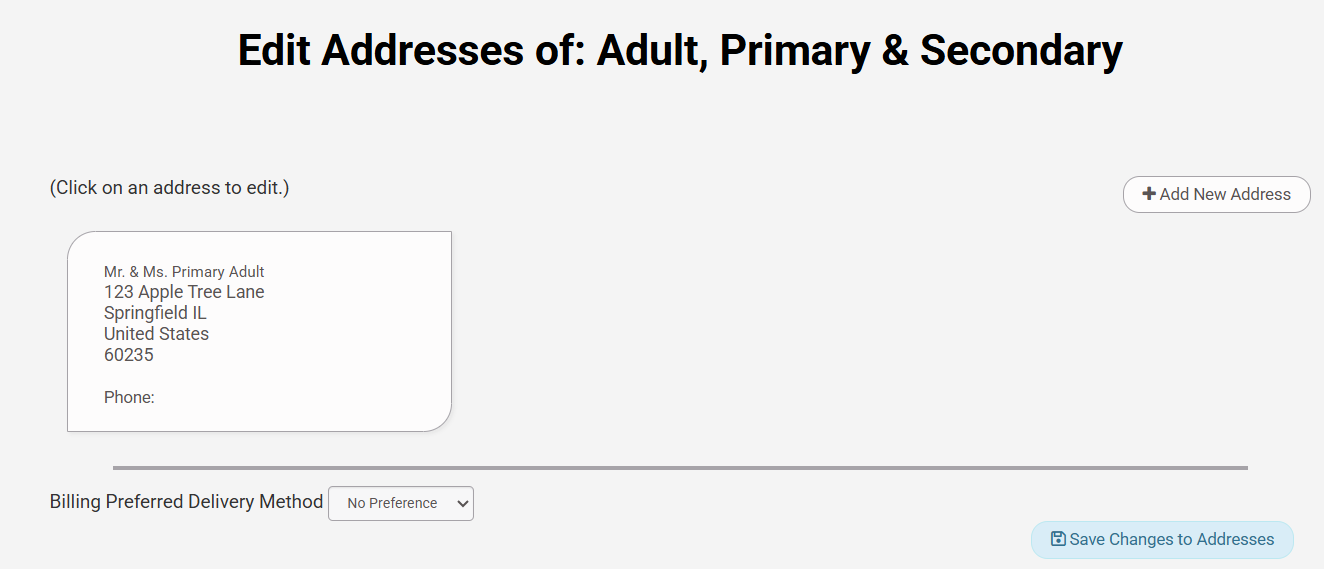
Task: Click the zip code 60235
Action: (129, 355)
